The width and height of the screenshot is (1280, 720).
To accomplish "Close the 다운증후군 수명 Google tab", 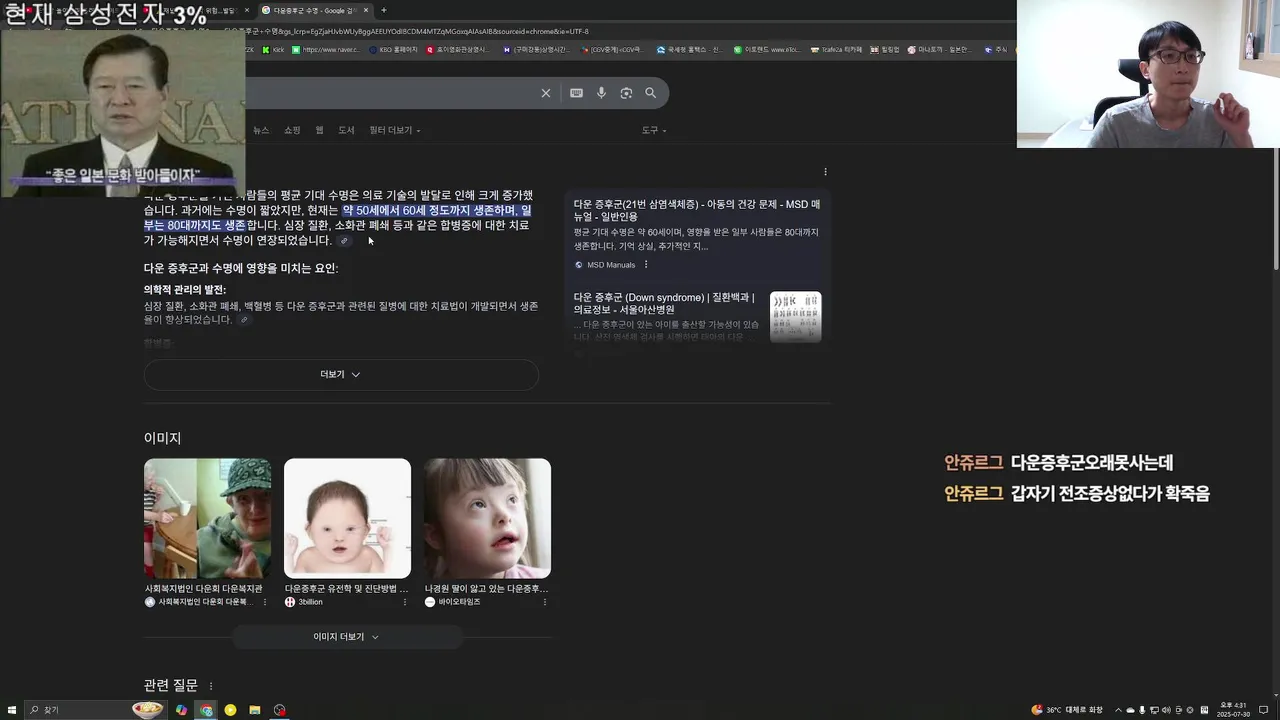I will click(x=366, y=10).
